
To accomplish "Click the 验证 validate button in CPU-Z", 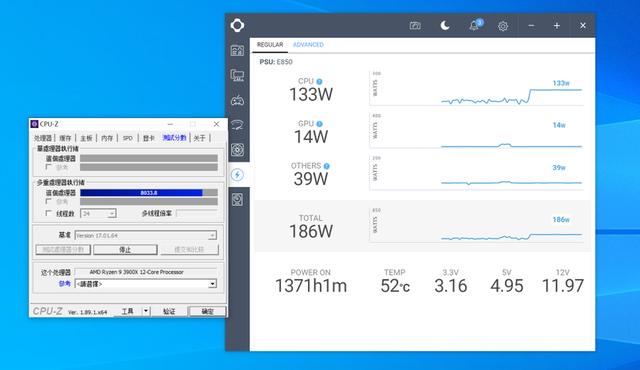I will click(169, 311).
